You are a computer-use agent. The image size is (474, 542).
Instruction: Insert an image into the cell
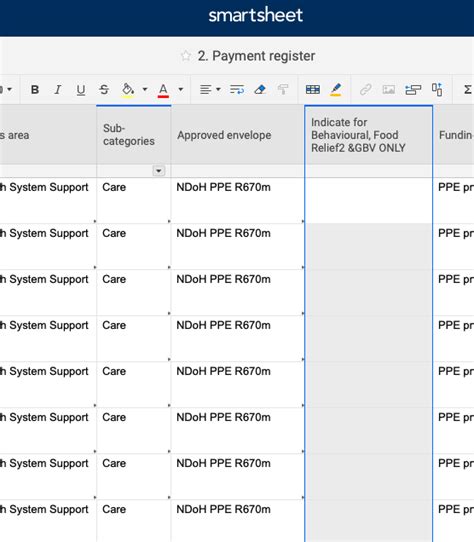pos(389,90)
